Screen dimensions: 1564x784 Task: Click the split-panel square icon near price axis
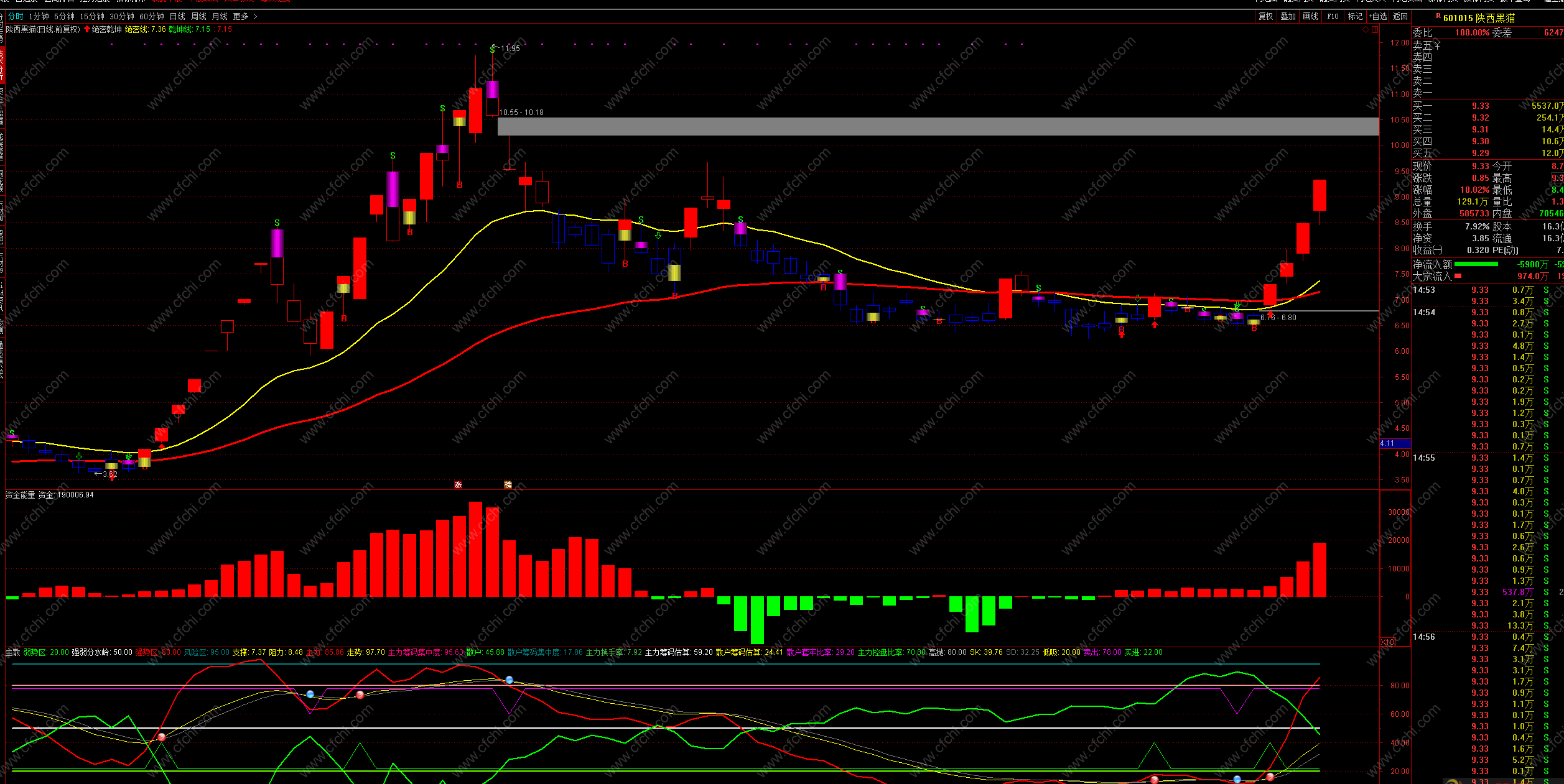pos(1375,29)
